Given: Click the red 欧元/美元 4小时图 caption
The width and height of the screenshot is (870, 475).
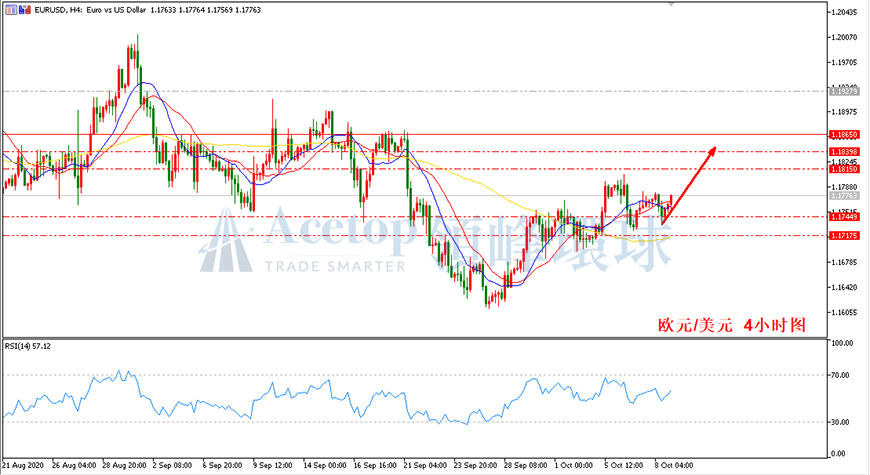Looking at the screenshot, I should [x=732, y=325].
